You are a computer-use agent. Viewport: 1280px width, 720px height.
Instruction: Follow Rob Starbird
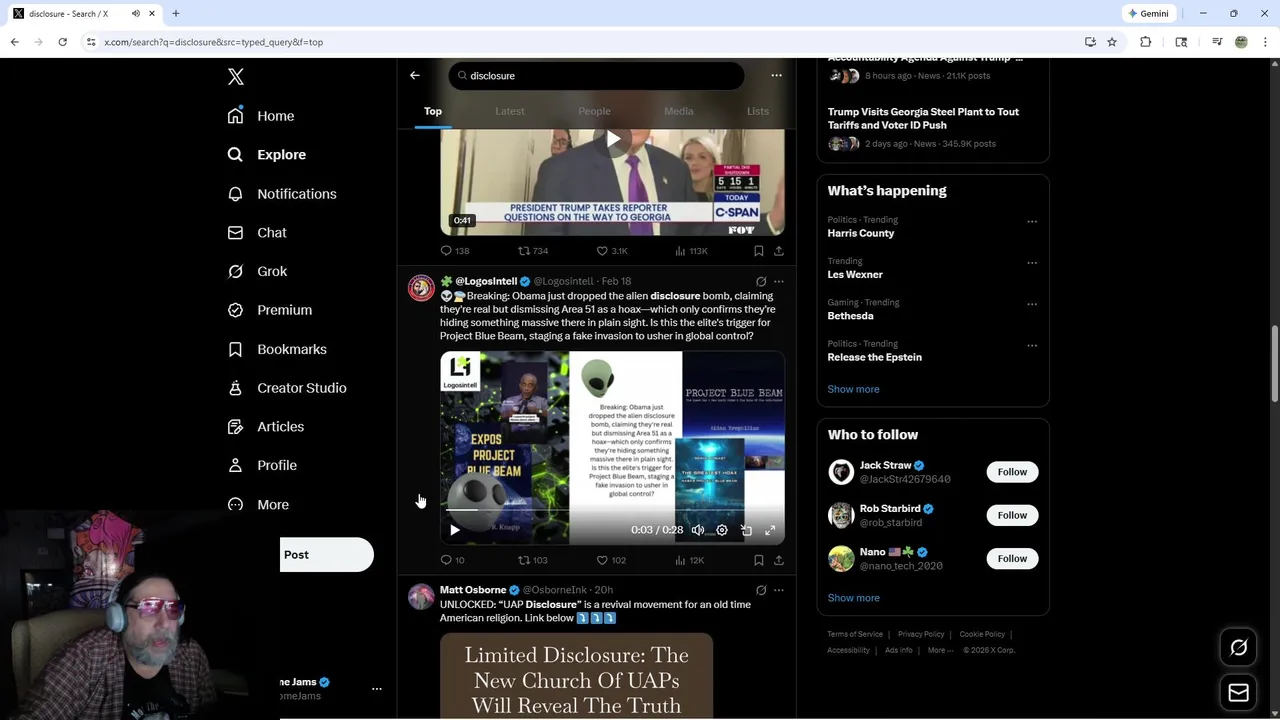(1012, 515)
